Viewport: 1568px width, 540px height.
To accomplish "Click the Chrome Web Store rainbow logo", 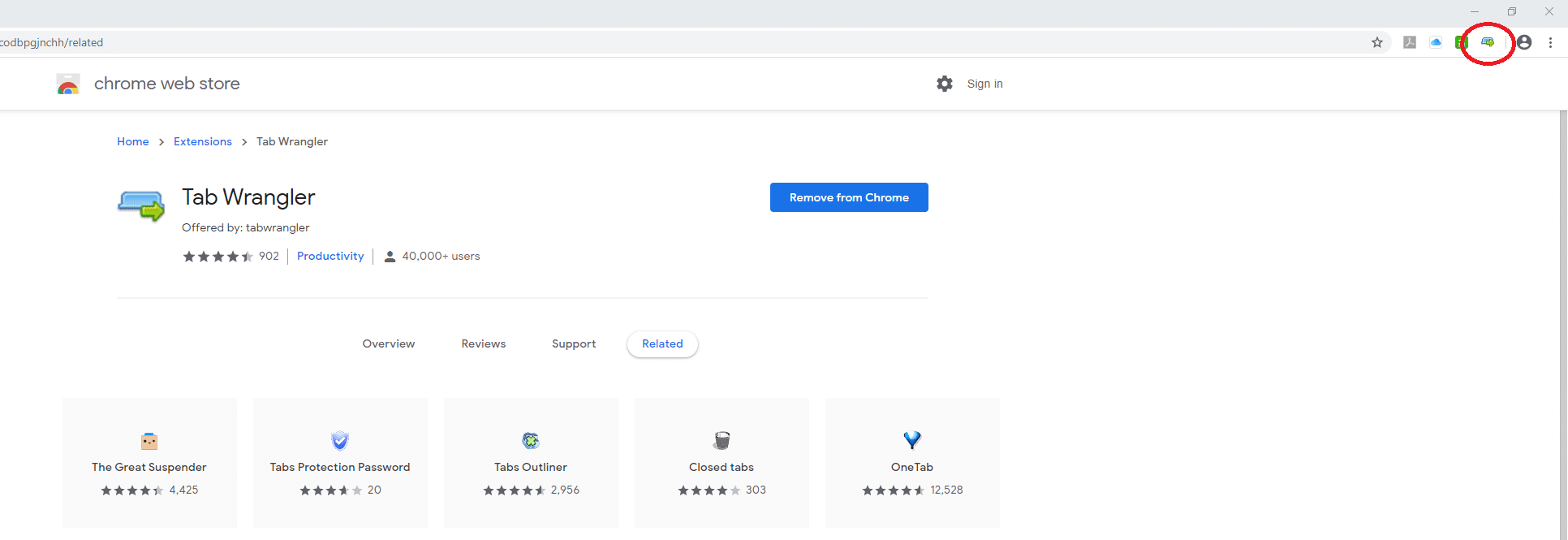I will (x=68, y=84).
